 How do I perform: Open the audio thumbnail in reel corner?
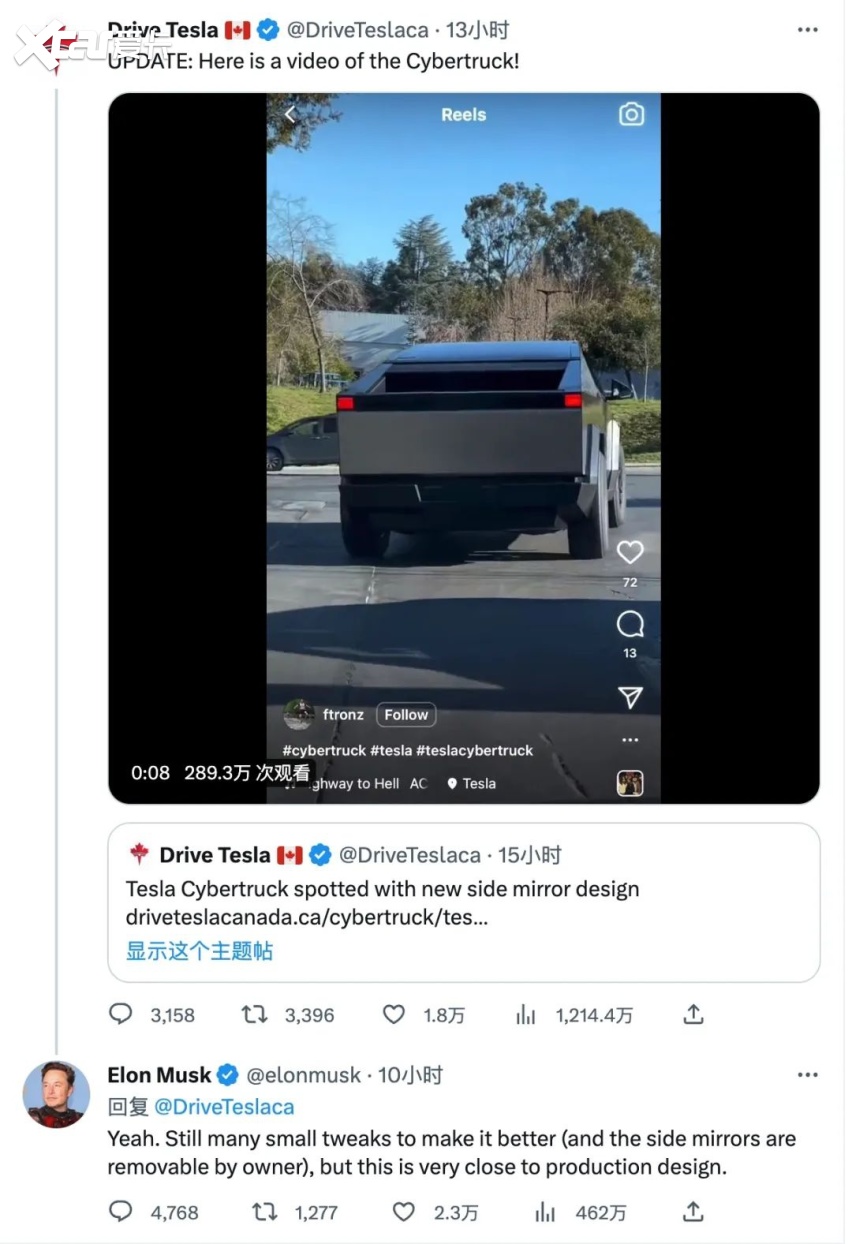click(630, 783)
